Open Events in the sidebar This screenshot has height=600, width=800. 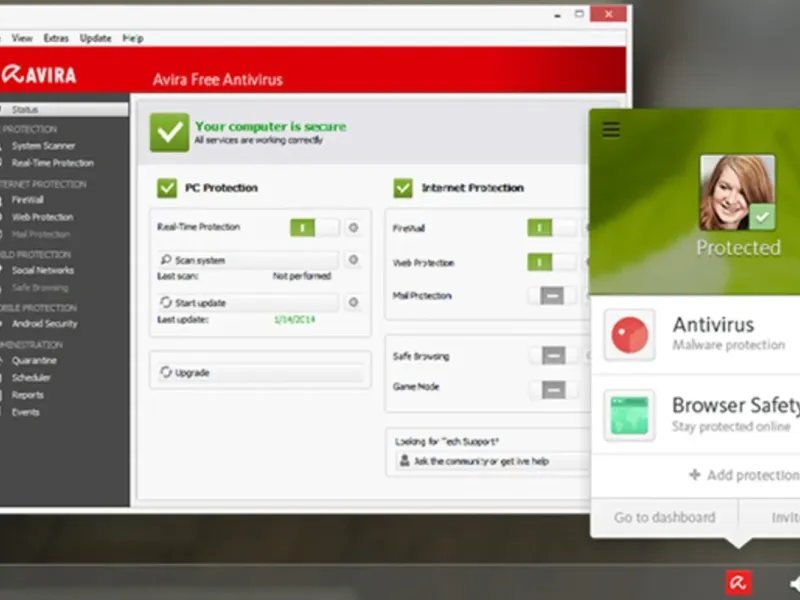click(x=26, y=412)
